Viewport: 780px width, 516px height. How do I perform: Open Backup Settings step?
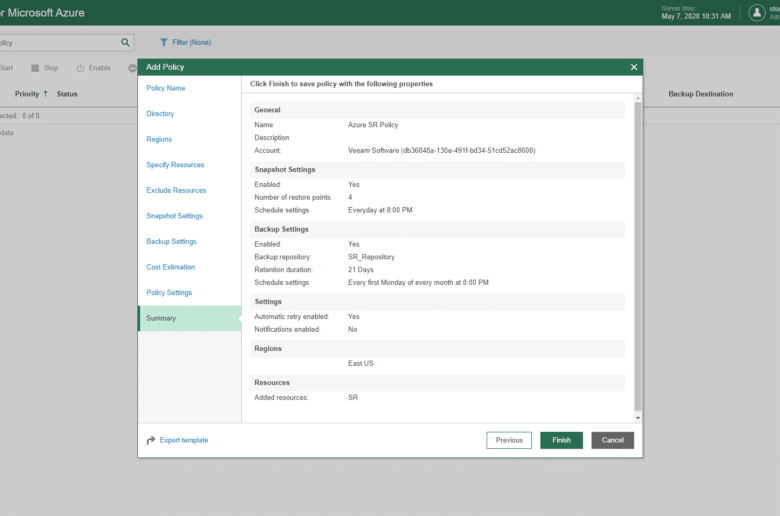click(x=172, y=241)
